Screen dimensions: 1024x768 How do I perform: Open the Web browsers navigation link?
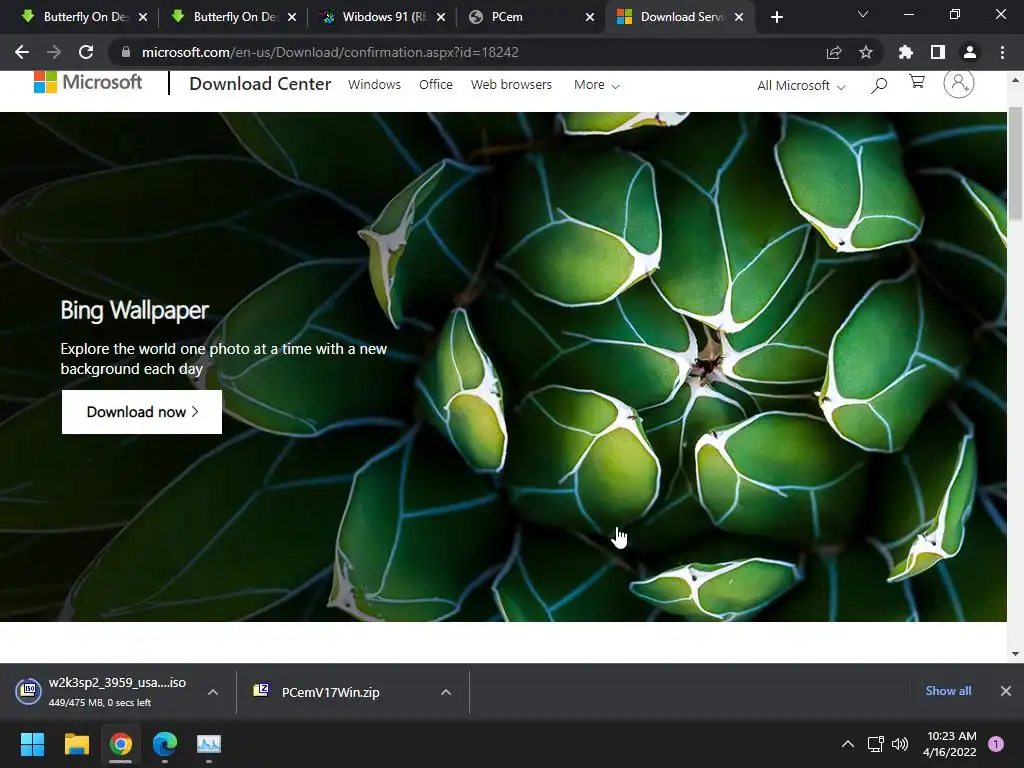point(511,84)
